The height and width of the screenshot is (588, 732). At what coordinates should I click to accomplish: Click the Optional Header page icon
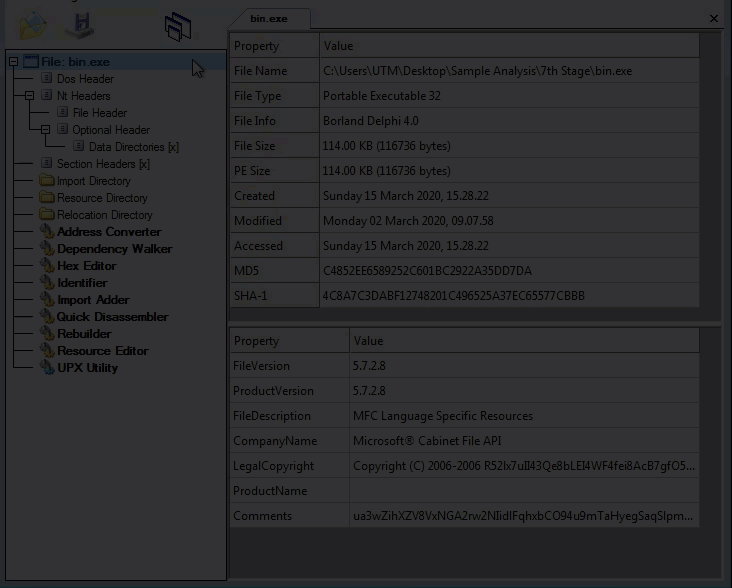63,129
